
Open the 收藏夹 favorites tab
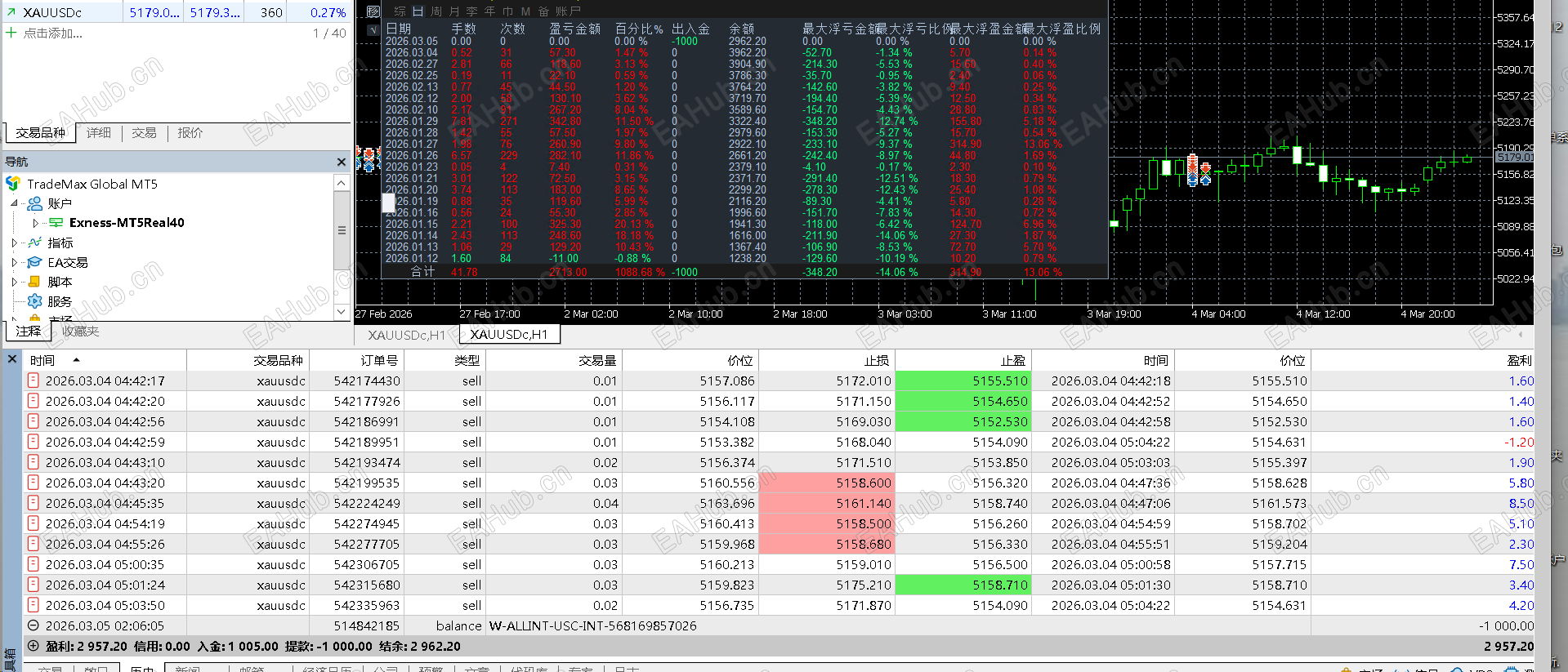tap(80, 332)
